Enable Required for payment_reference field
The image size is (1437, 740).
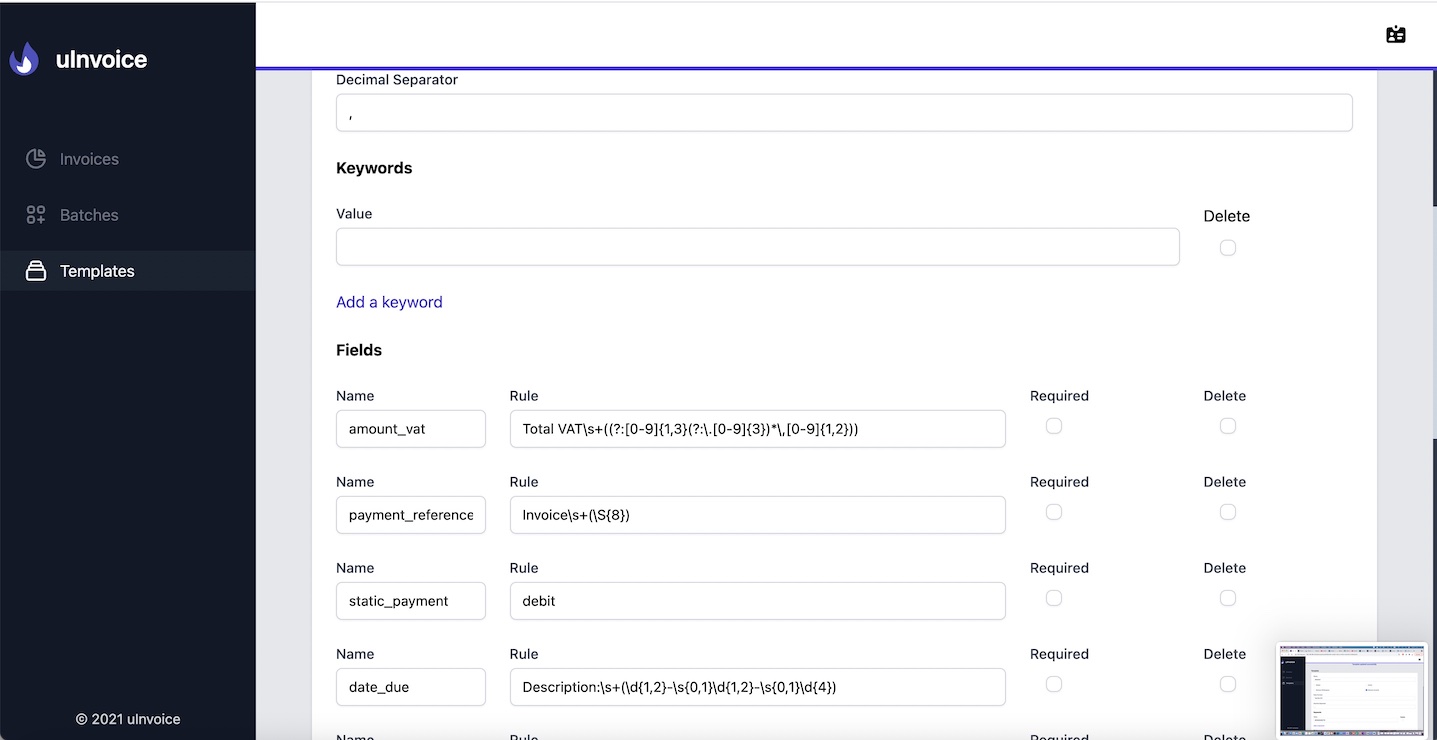1054,512
